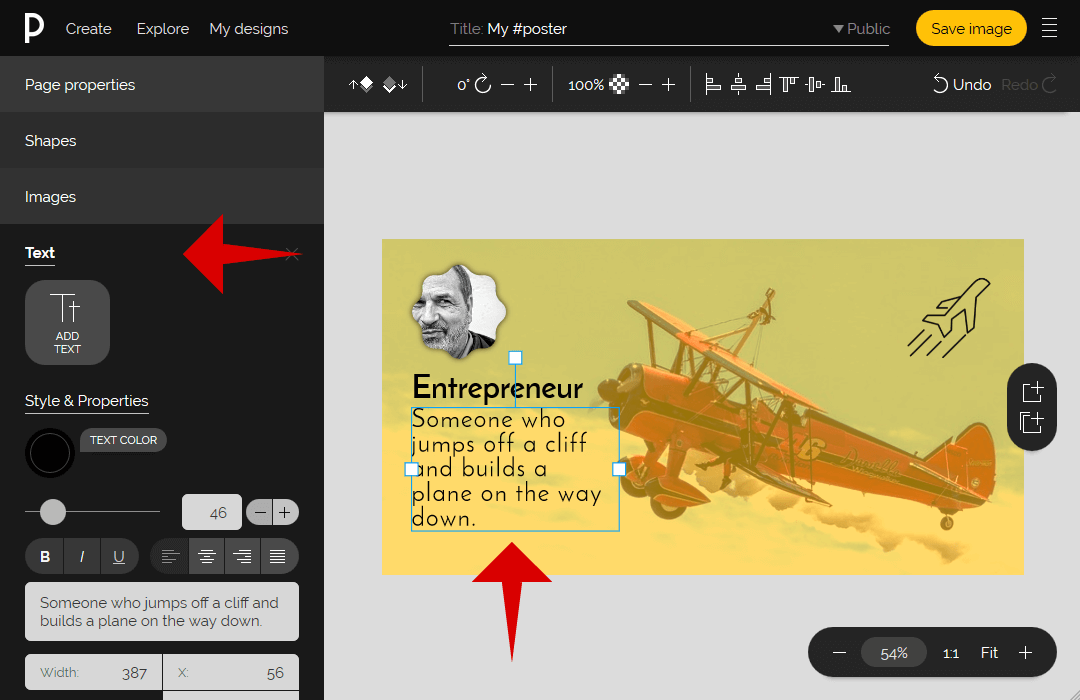Viewport: 1080px width, 700px height.
Task: Expand the Images panel
Action: (x=51, y=197)
